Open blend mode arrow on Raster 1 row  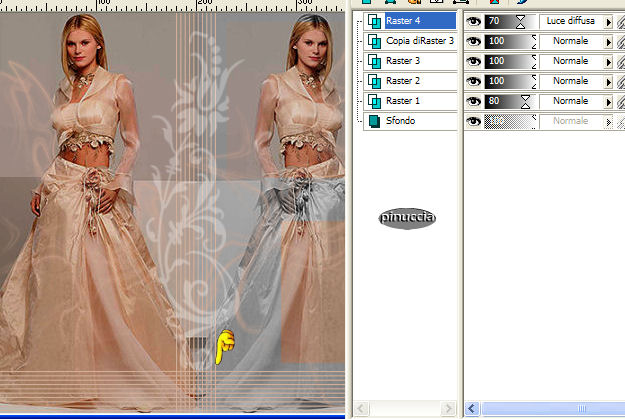pos(608,102)
